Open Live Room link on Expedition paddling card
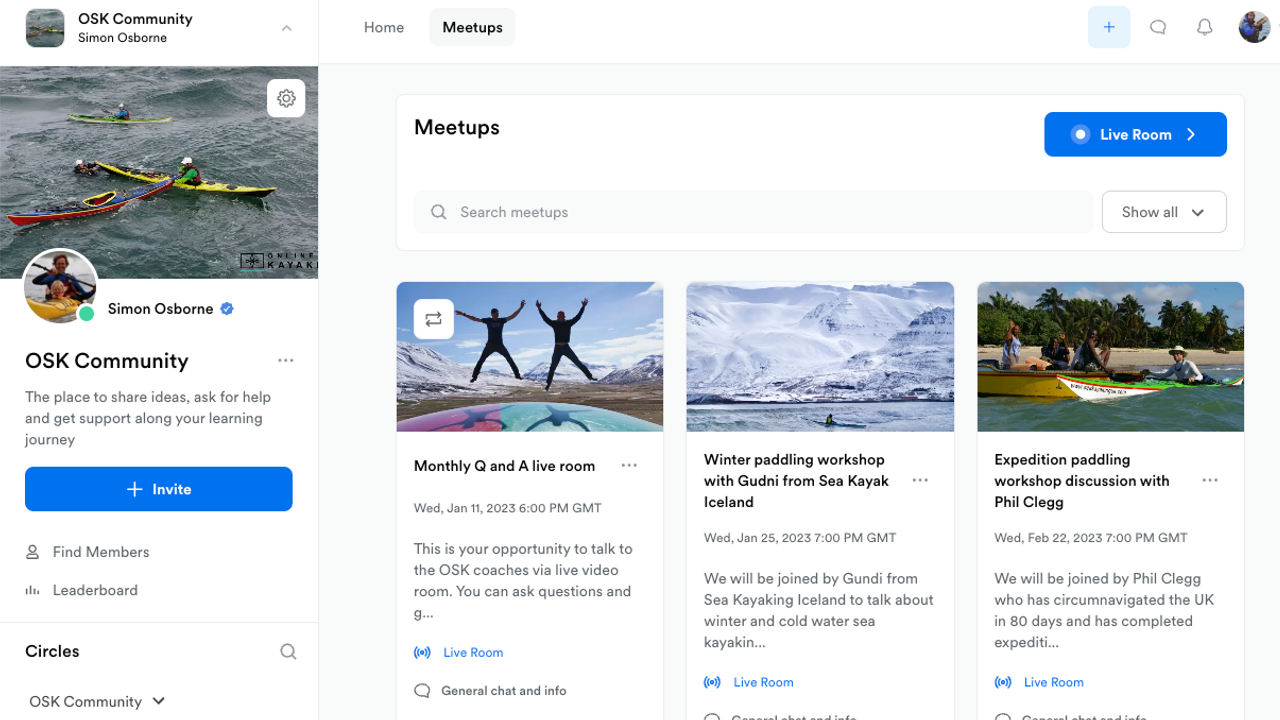The image size is (1280, 720). click(x=1054, y=682)
